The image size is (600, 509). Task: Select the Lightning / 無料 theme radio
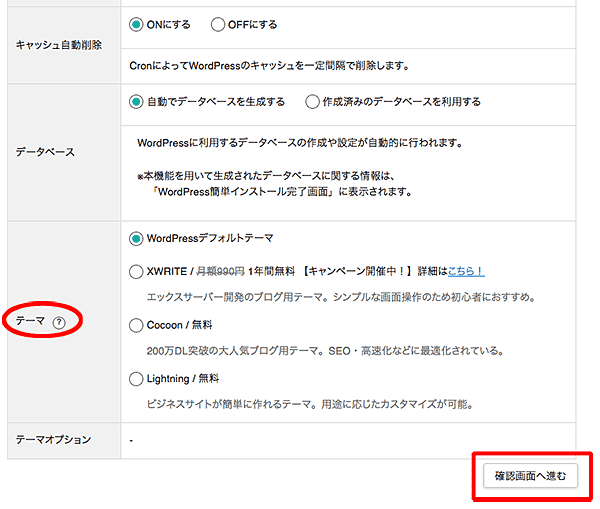click(x=136, y=379)
